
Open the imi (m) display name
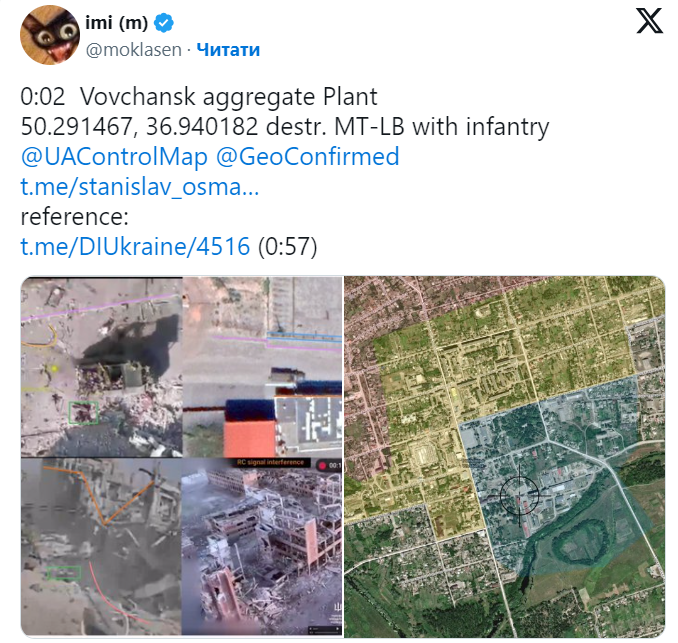tap(116, 22)
